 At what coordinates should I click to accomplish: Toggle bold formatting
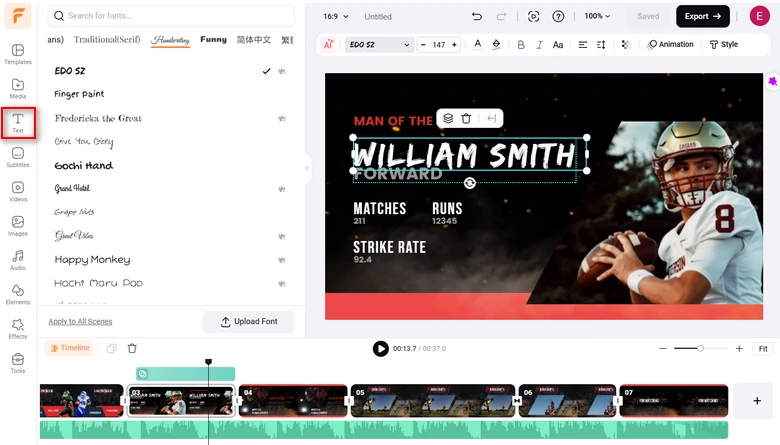click(x=521, y=45)
